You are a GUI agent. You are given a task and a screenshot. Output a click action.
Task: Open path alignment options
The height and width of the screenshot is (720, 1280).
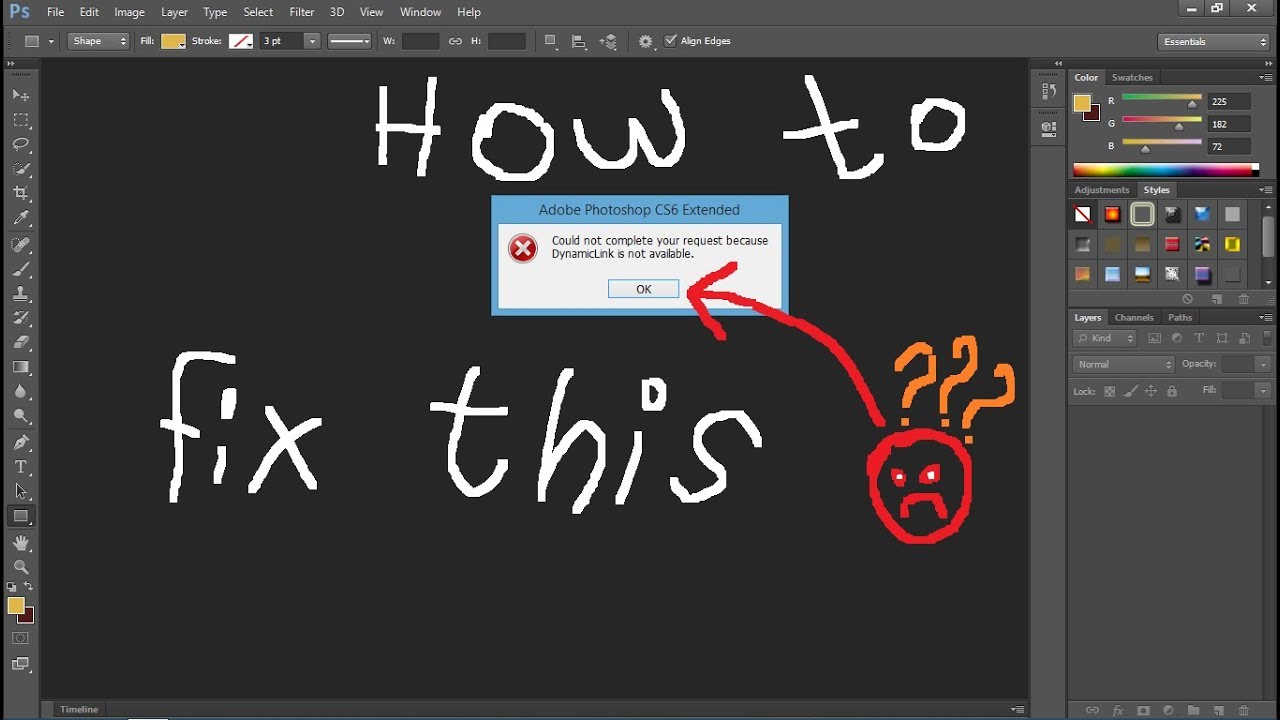coord(578,41)
